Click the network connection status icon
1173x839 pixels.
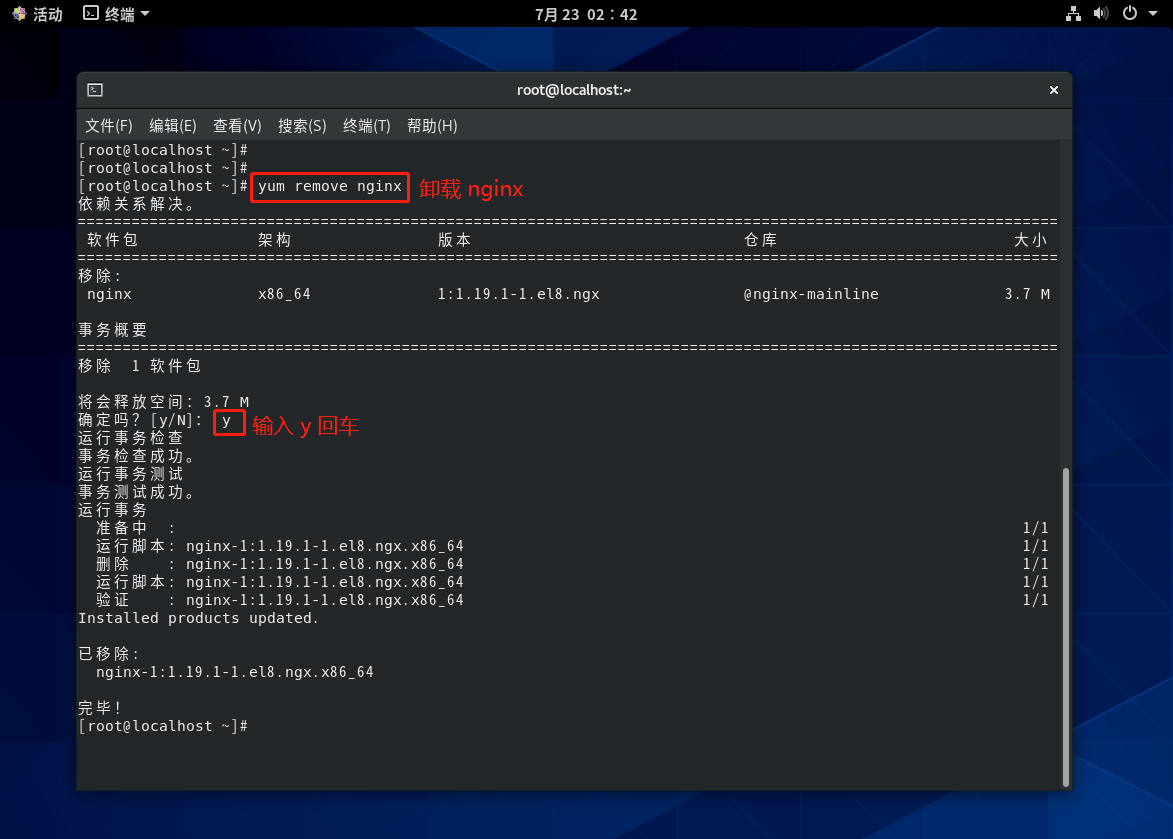[x=1073, y=14]
